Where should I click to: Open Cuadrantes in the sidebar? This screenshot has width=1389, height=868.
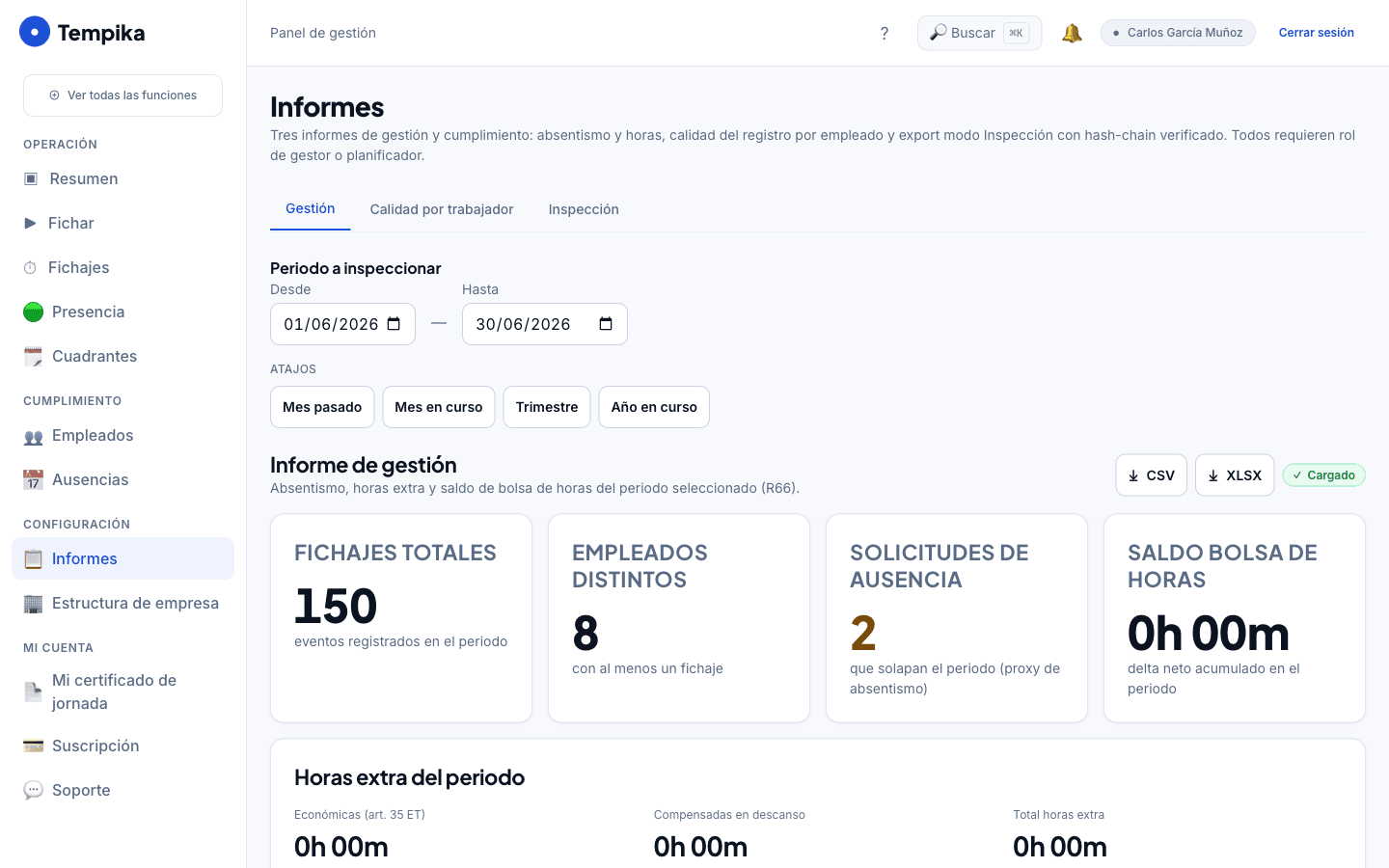click(123, 356)
